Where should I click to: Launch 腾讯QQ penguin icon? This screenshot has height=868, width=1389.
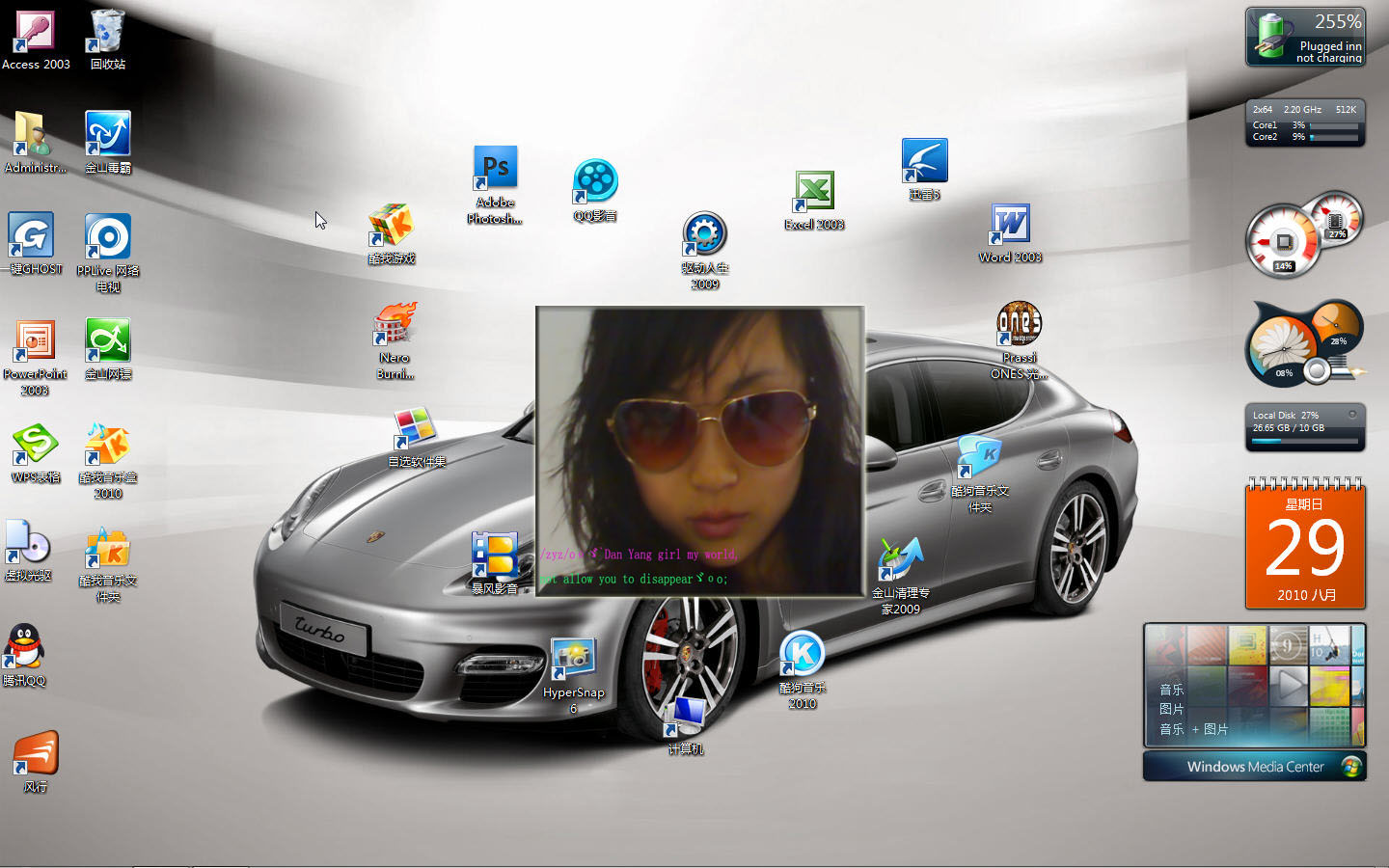coord(24,655)
